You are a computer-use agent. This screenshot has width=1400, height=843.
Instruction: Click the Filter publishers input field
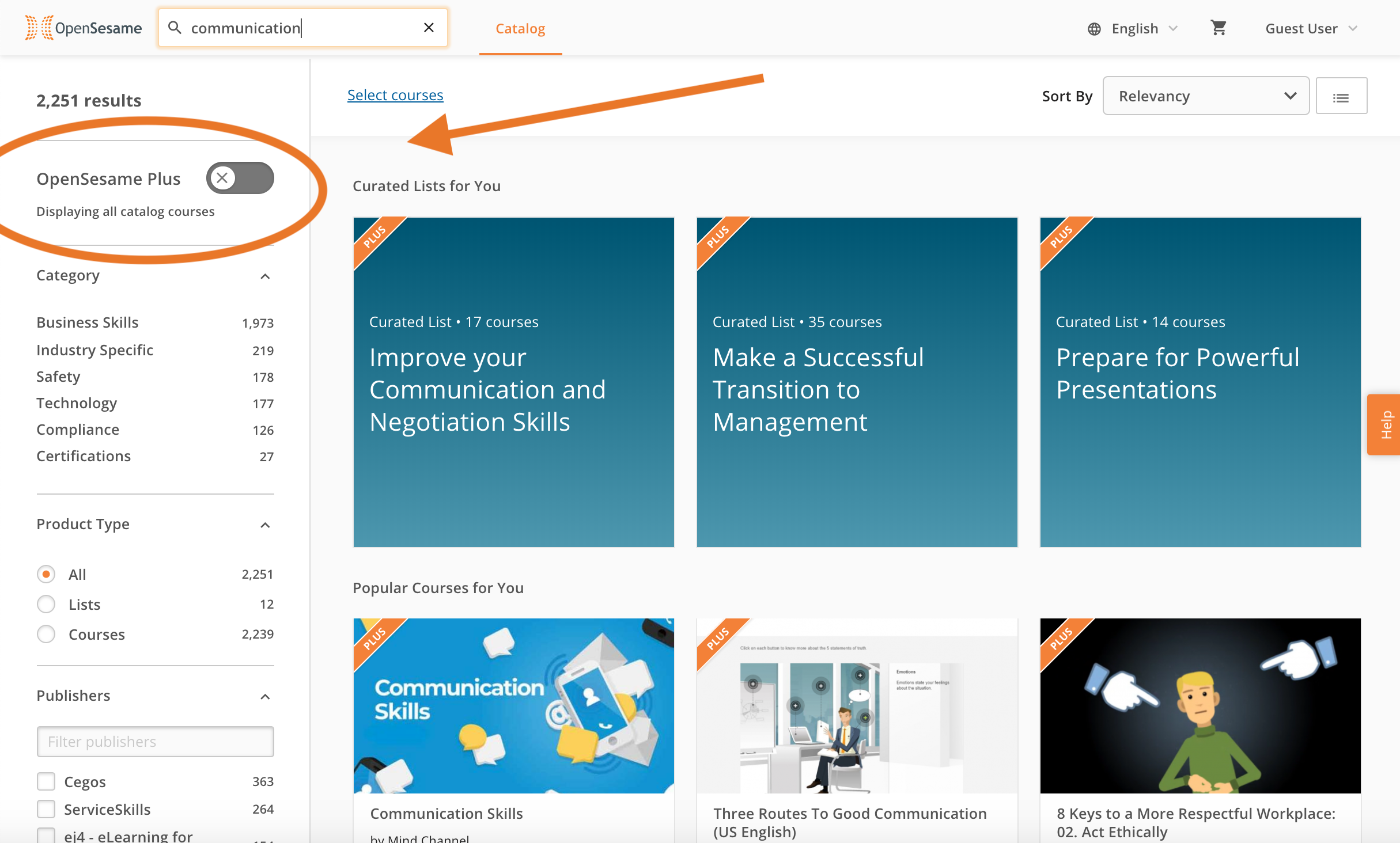[x=155, y=741]
